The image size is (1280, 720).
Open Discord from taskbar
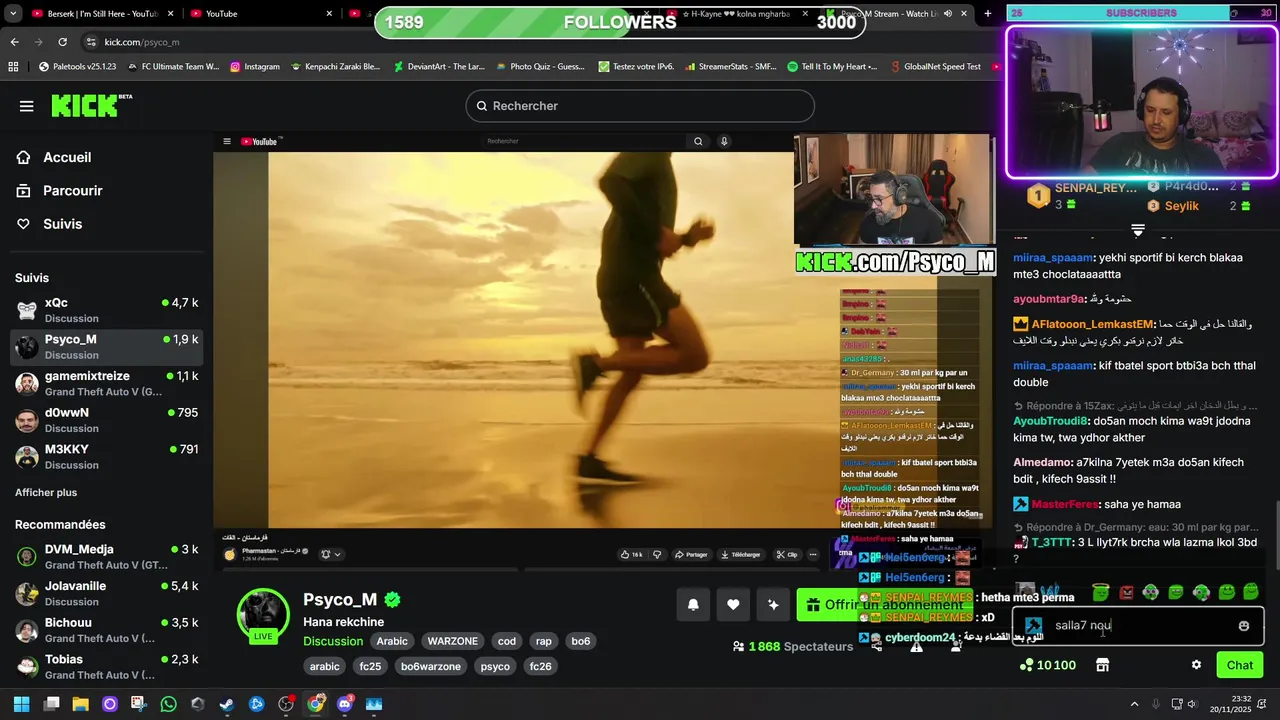[345, 704]
